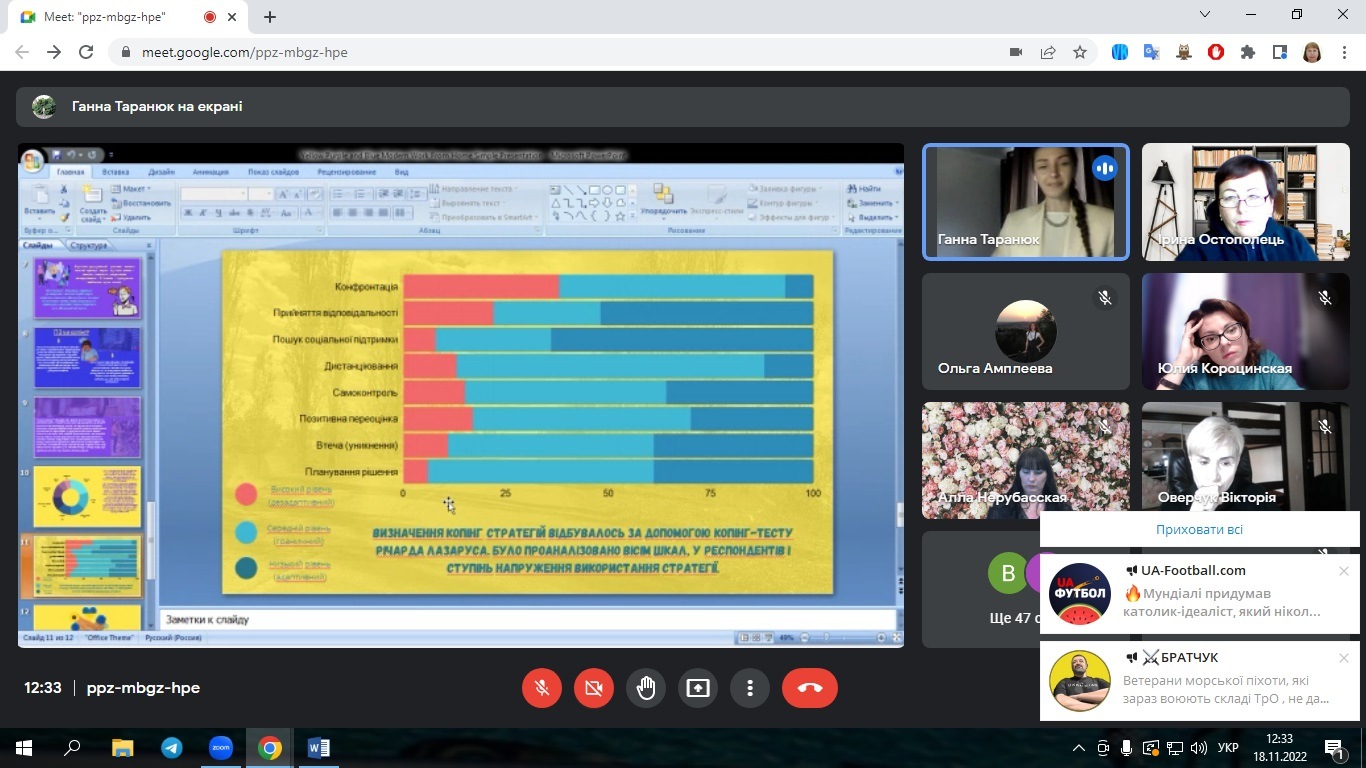Expand the tab search chevron
This screenshot has width=1366, height=768.
pos(1206,14)
